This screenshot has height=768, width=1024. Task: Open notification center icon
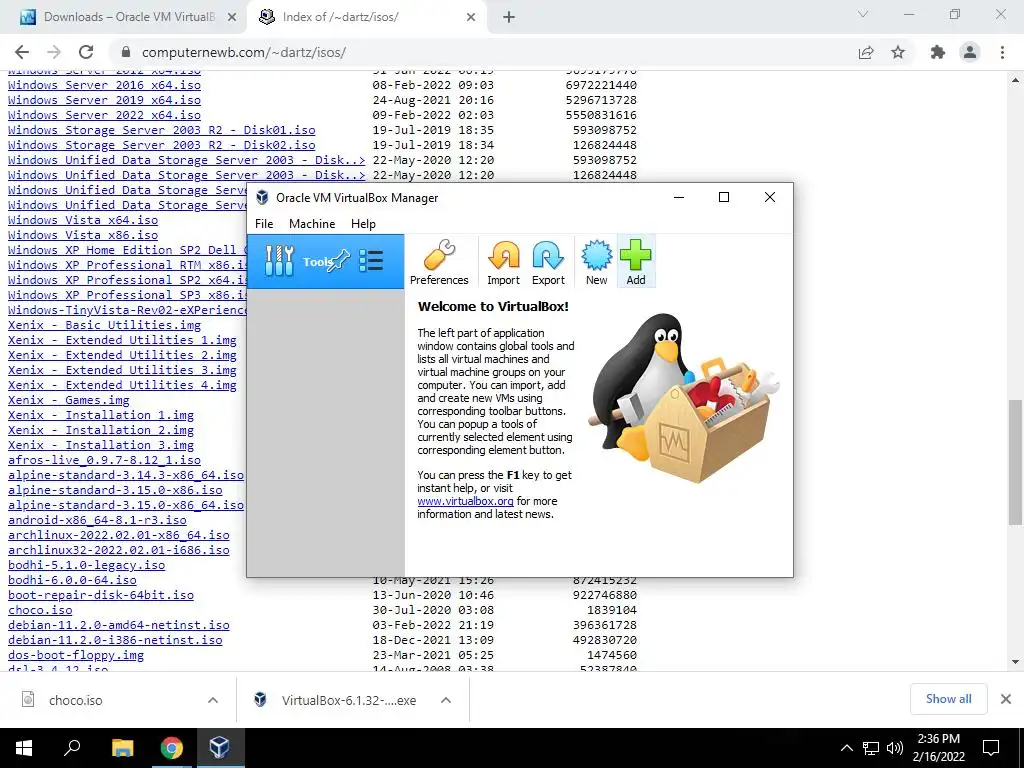991,748
